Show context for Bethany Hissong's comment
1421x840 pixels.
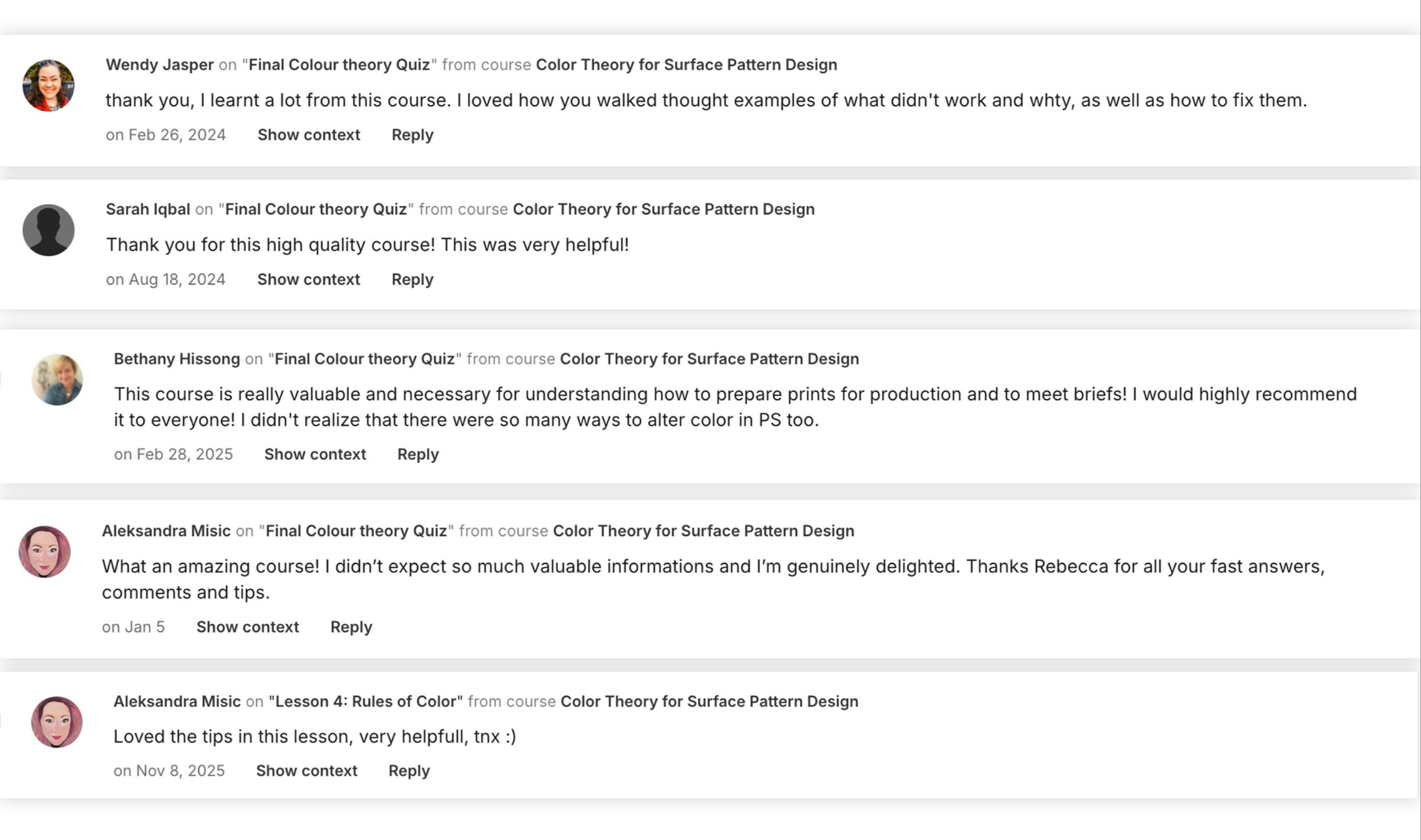pyautogui.click(x=315, y=454)
